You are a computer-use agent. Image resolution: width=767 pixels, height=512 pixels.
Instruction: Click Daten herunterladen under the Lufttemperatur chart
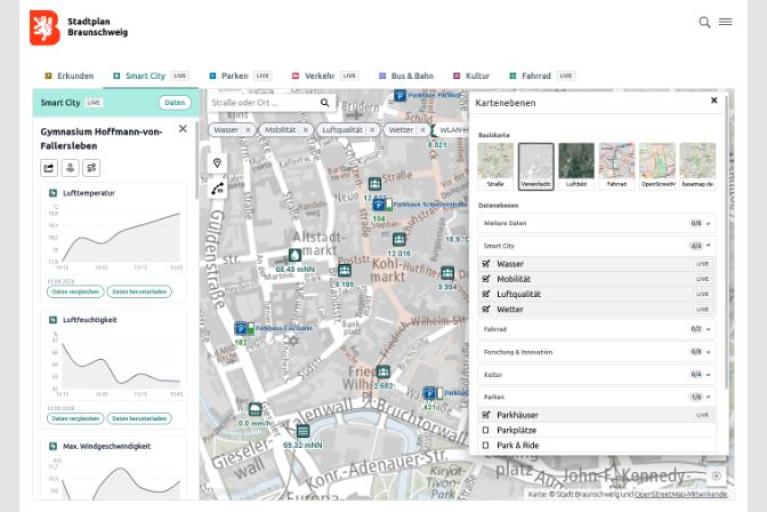click(x=139, y=291)
